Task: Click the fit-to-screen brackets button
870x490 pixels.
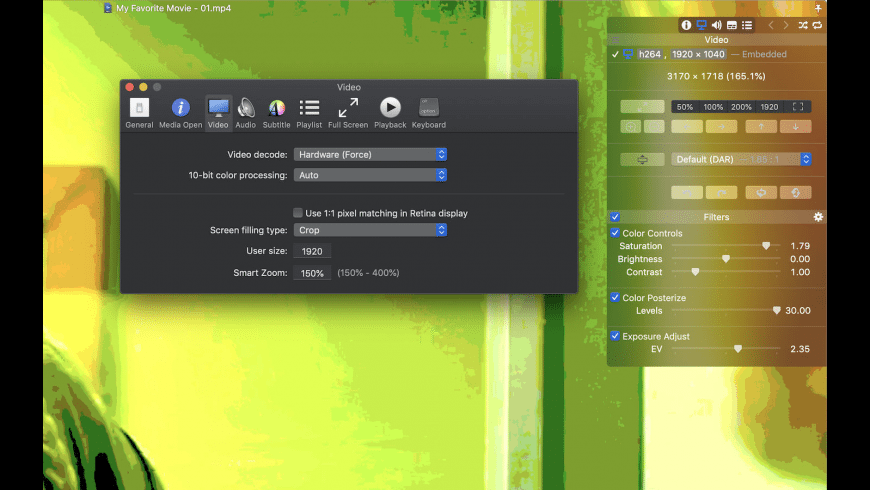Action: [798, 107]
